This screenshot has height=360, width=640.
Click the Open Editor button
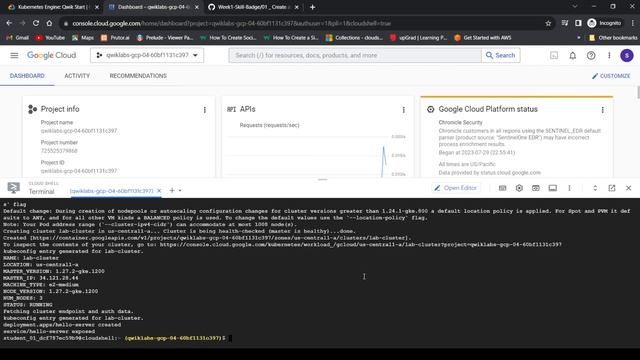tap(456, 188)
